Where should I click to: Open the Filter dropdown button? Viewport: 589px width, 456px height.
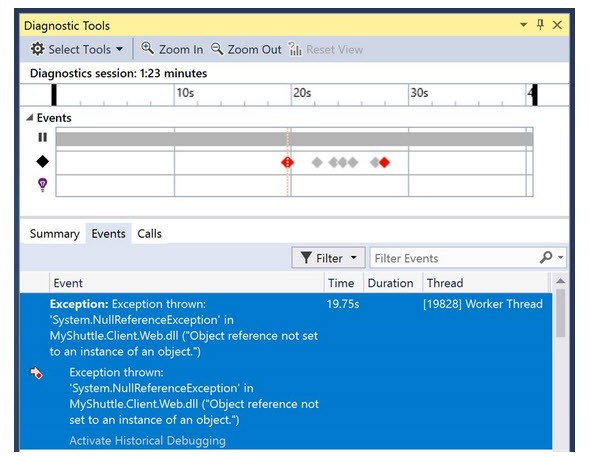coord(328,258)
